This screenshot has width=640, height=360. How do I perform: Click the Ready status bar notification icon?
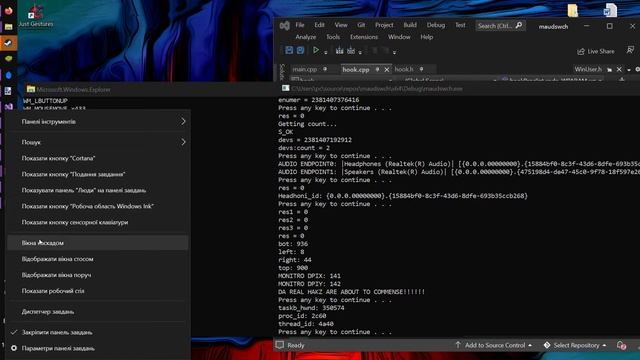click(280, 345)
